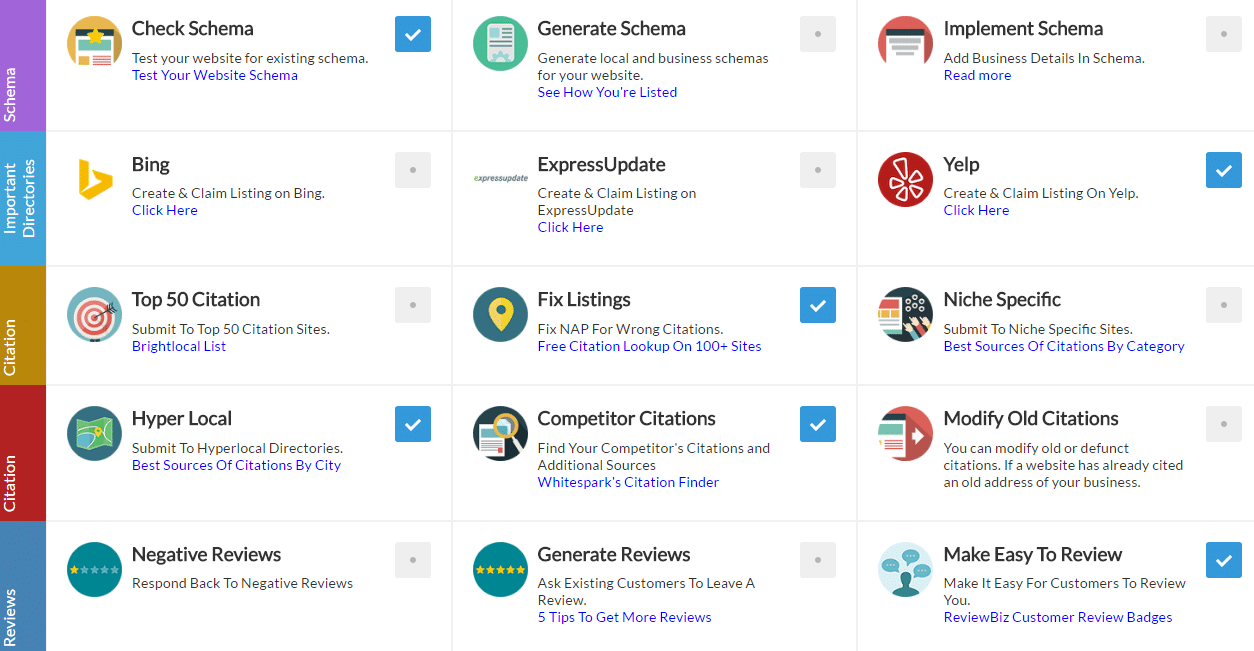Open the Brightlocal List link
Viewport: 1254px width, 651px height.
pyautogui.click(x=179, y=346)
